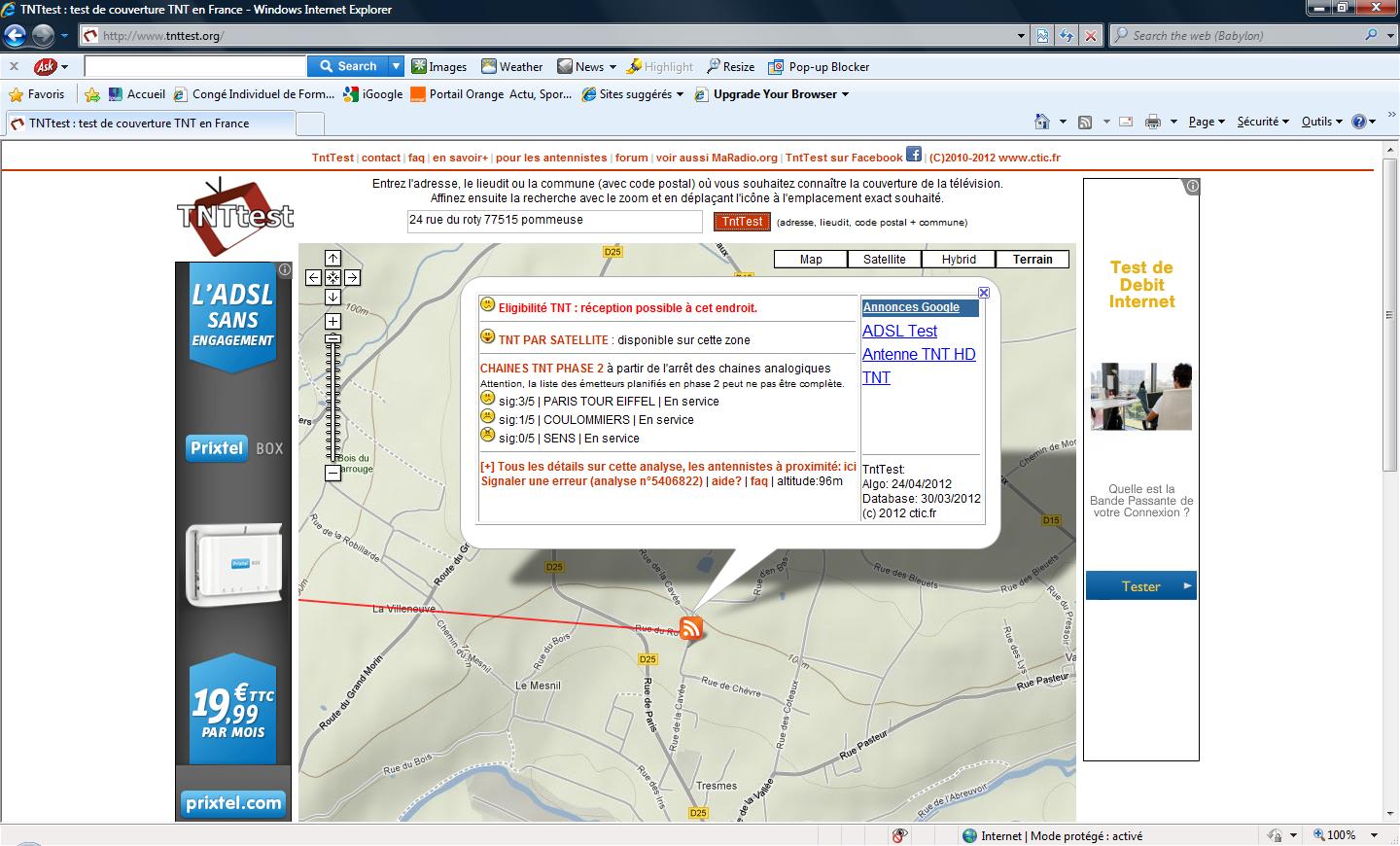
Task: Open the zoom level 100% dropdown arrow
Action: tap(1374, 835)
